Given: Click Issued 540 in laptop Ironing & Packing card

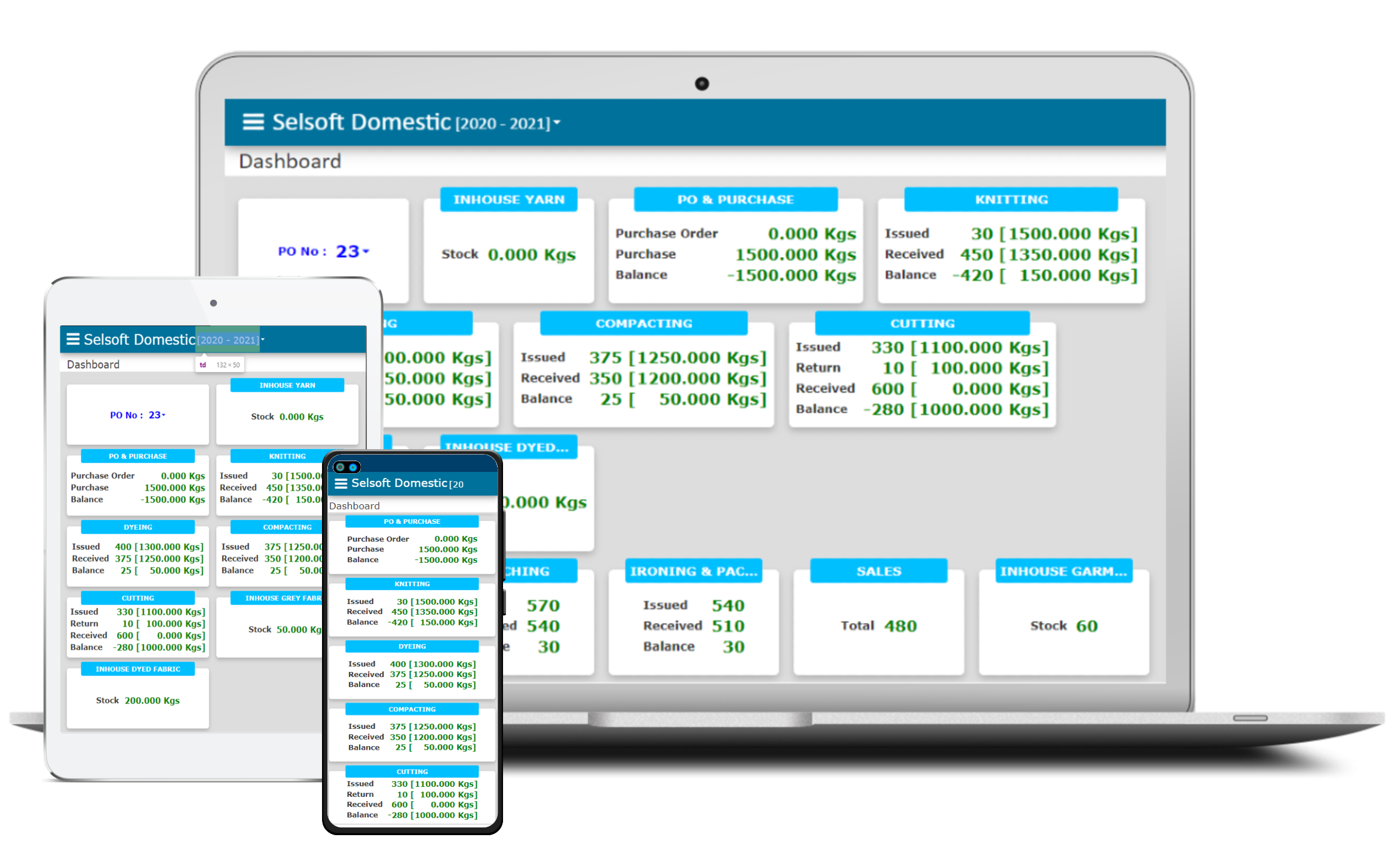Looking at the screenshot, I should click(x=694, y=605).
